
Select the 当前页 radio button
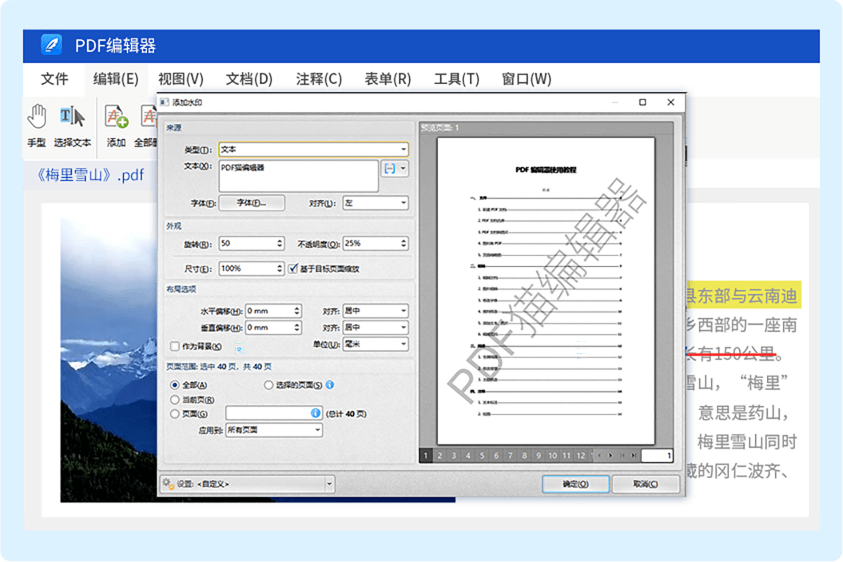tap(175, 399)
